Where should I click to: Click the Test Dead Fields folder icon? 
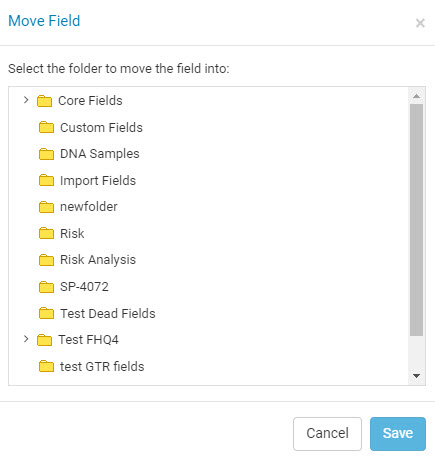tap(46, 313)
